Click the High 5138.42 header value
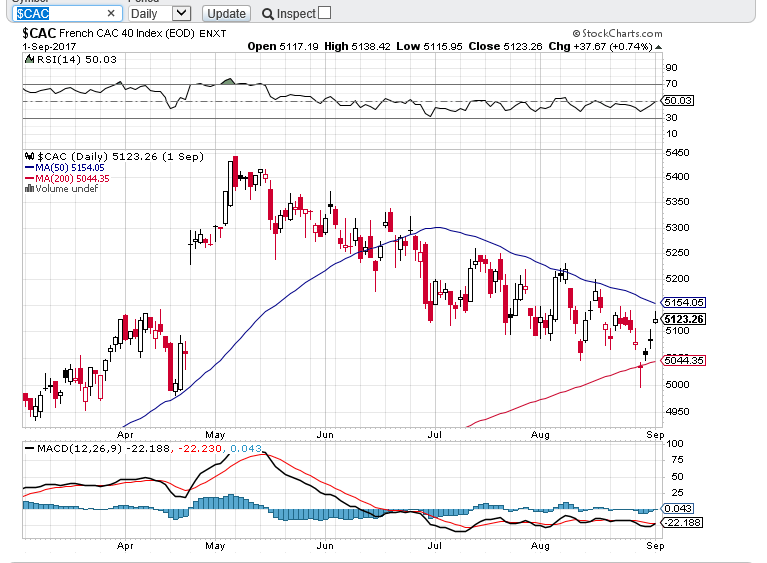Viewport: 767px width, 563px height. [x=357, y=46]
